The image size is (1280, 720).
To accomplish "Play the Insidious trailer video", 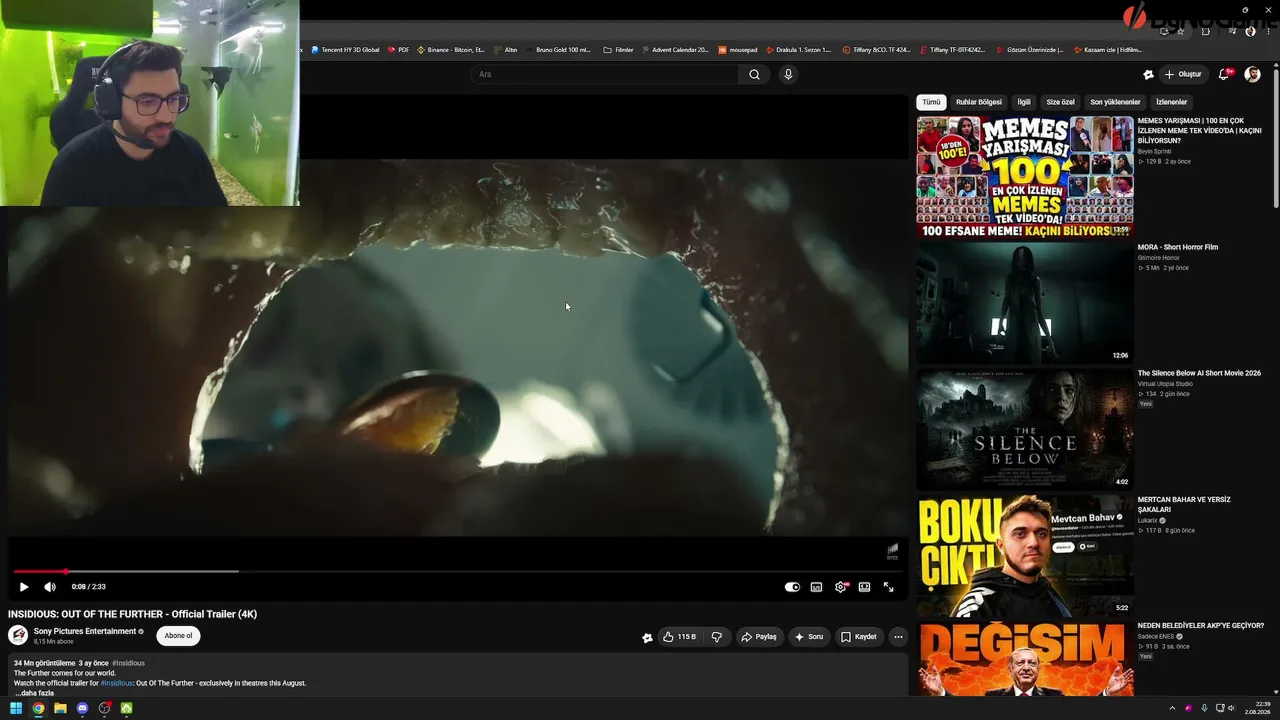I will (24, 587).
